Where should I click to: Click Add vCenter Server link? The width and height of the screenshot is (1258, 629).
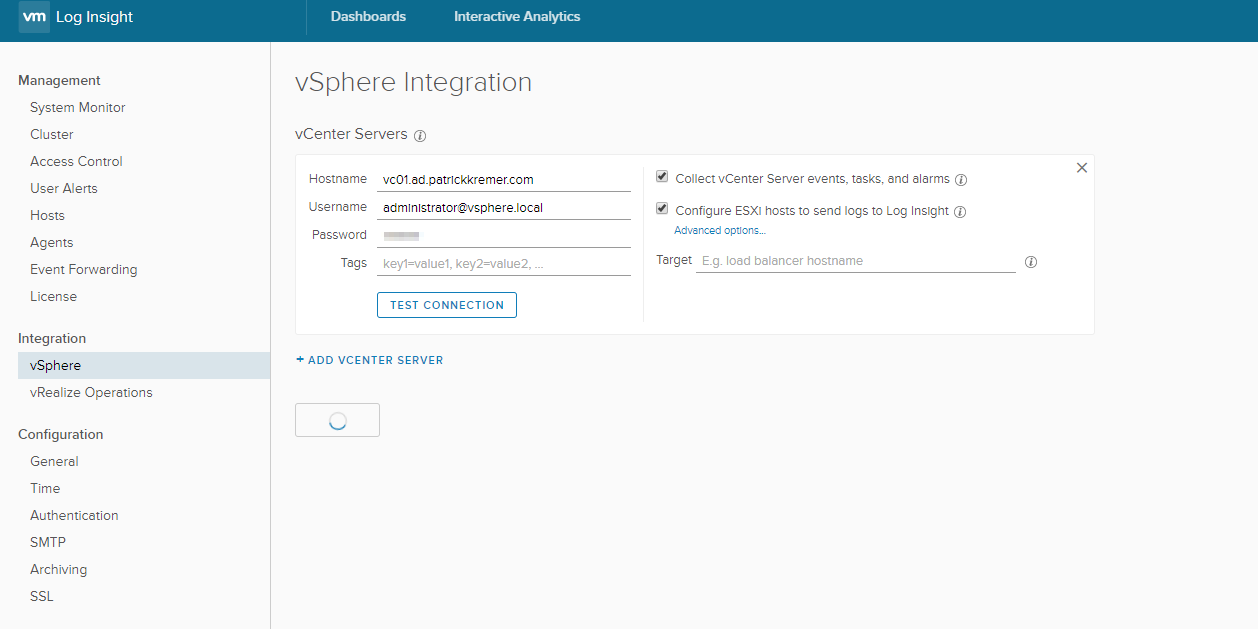tap(370, 360)
